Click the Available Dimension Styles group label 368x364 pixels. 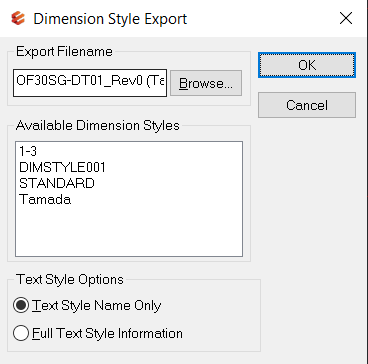[98, 125]
